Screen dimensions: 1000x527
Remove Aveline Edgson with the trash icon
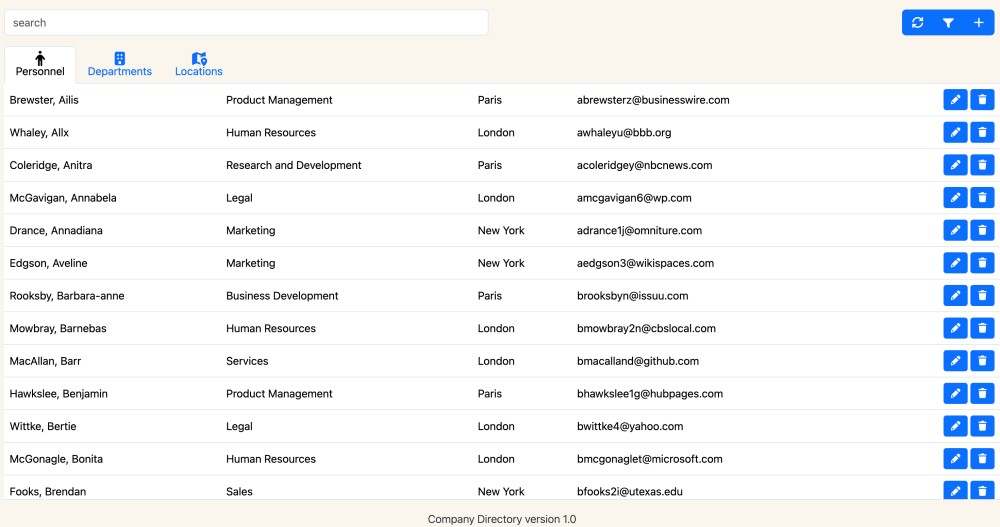click(982, 263)
